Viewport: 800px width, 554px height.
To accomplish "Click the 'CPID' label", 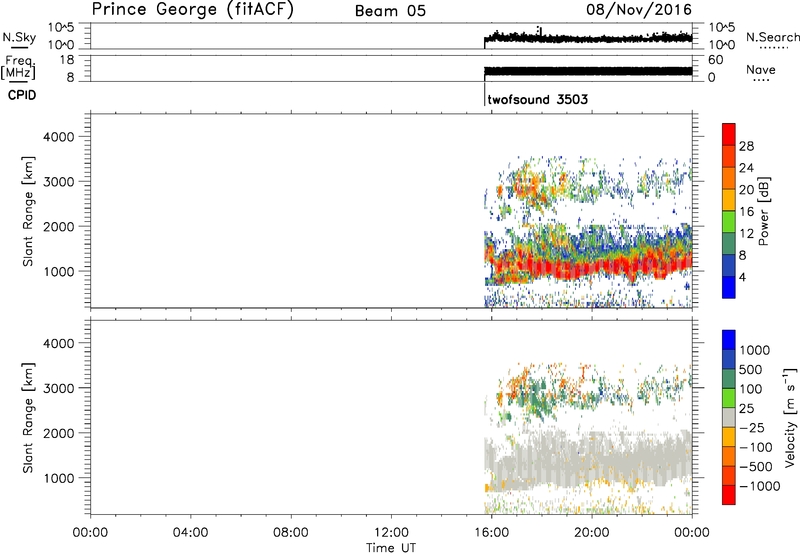I will click(22, 95).
